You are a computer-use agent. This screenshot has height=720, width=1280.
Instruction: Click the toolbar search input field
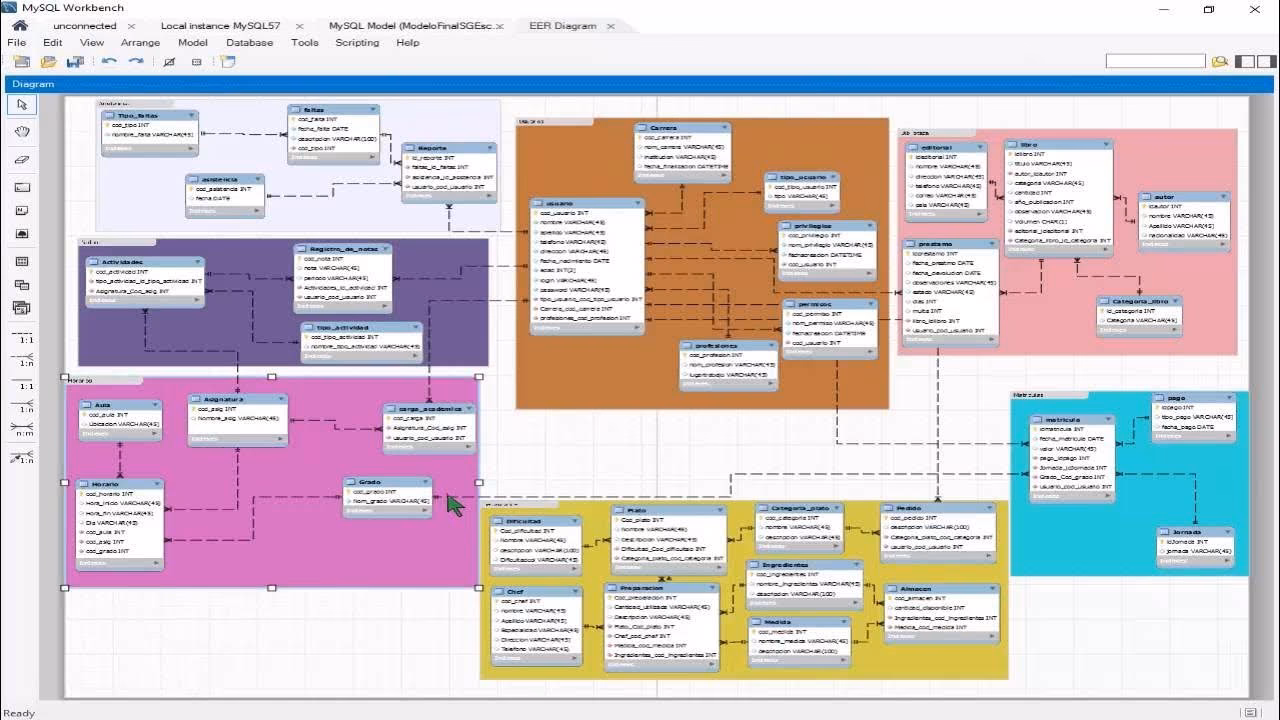point(1155,62)
